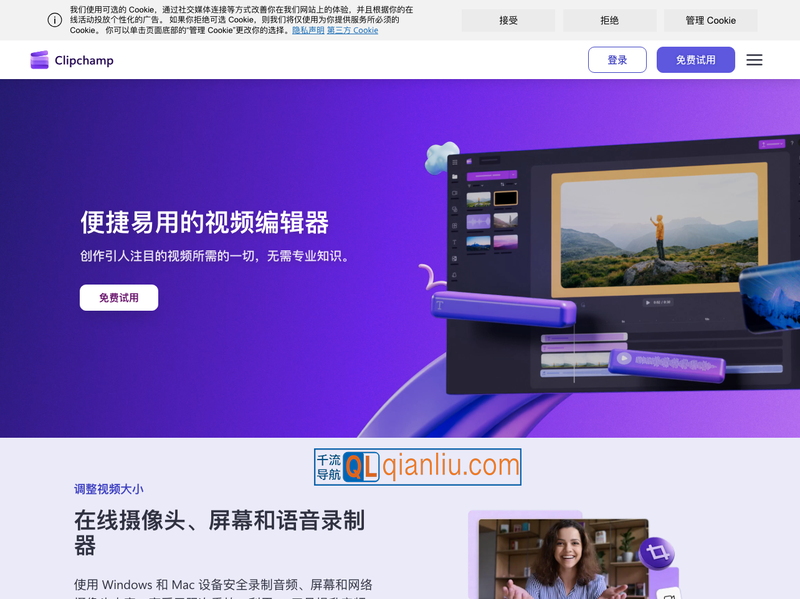800x599 pixels.
Task: Click the crop icon beside the webcam recorder image
Action: tap(657, 551)
